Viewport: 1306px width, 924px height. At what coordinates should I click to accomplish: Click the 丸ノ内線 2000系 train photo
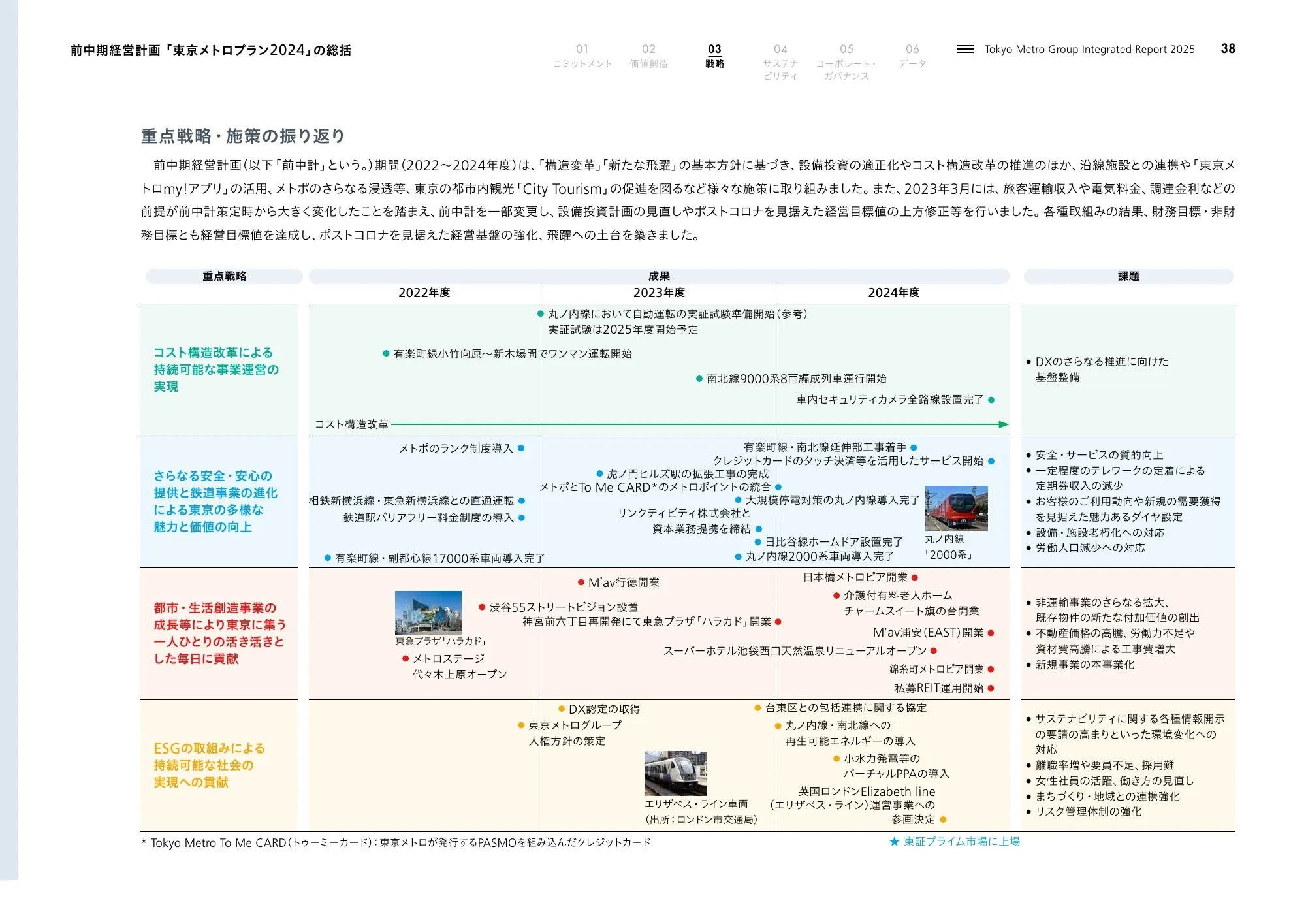(x=956, y=508)
